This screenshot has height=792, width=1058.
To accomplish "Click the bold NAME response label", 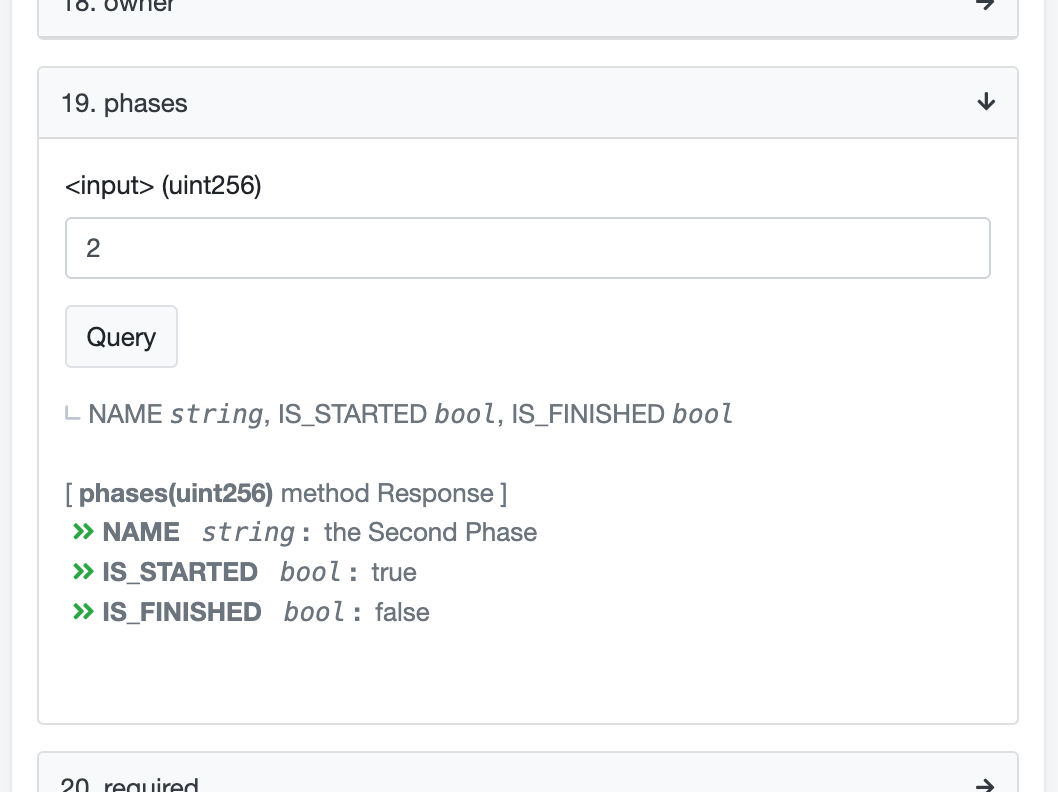I will click(141, 532).
